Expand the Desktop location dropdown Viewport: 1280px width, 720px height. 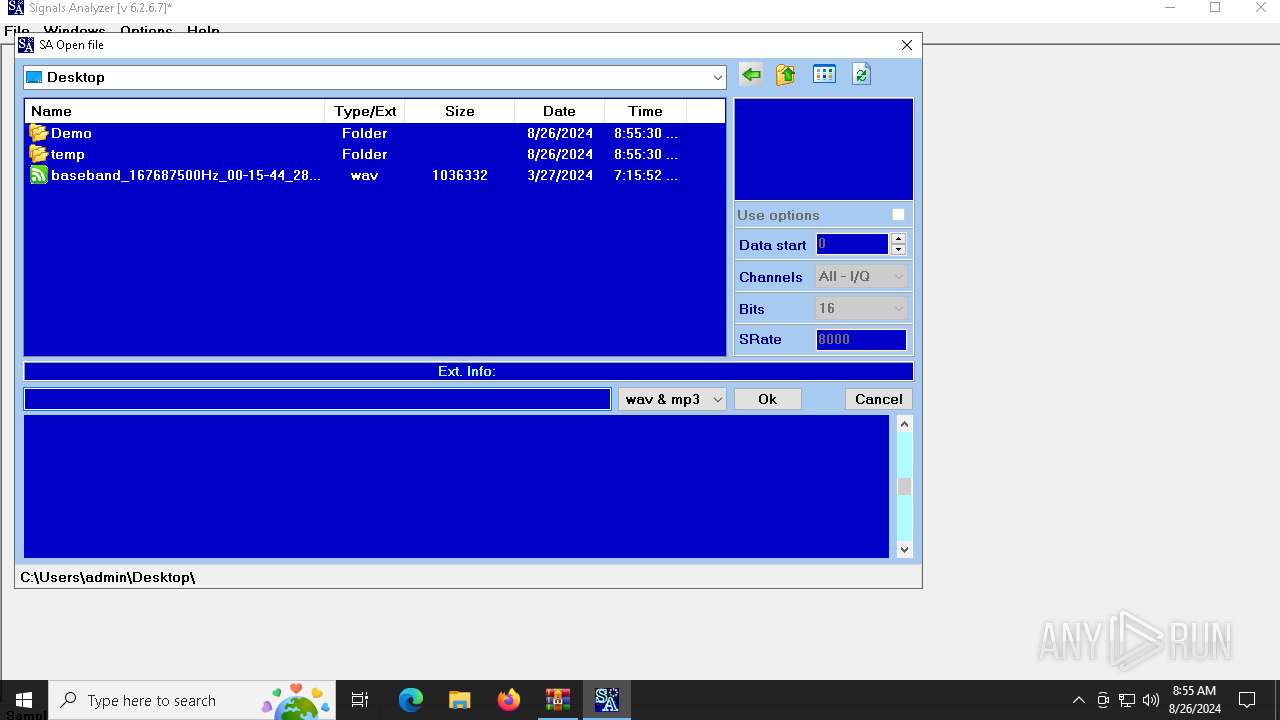pyautogui.click(x=718, y=77)
